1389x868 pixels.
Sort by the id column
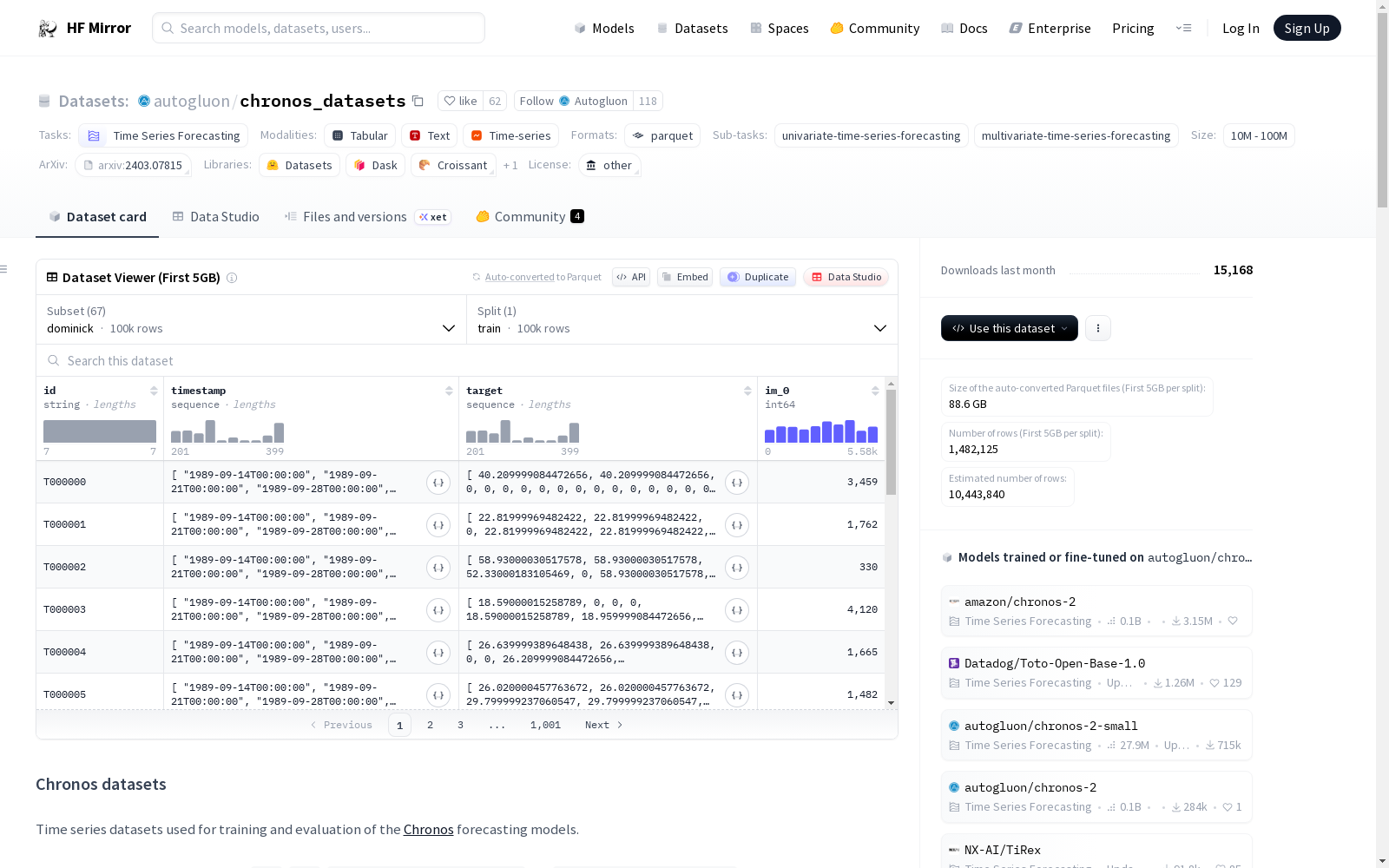[x=154, y=391]
